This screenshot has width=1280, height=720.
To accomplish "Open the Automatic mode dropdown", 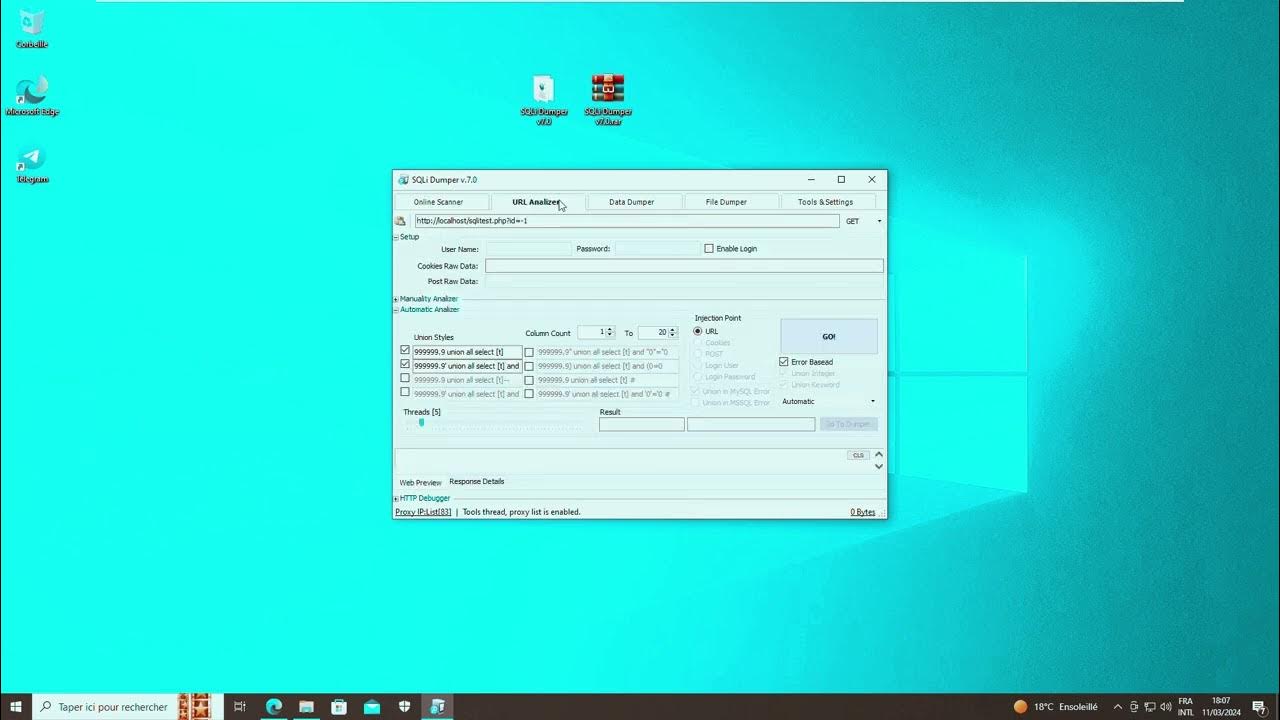I will 829,402.
